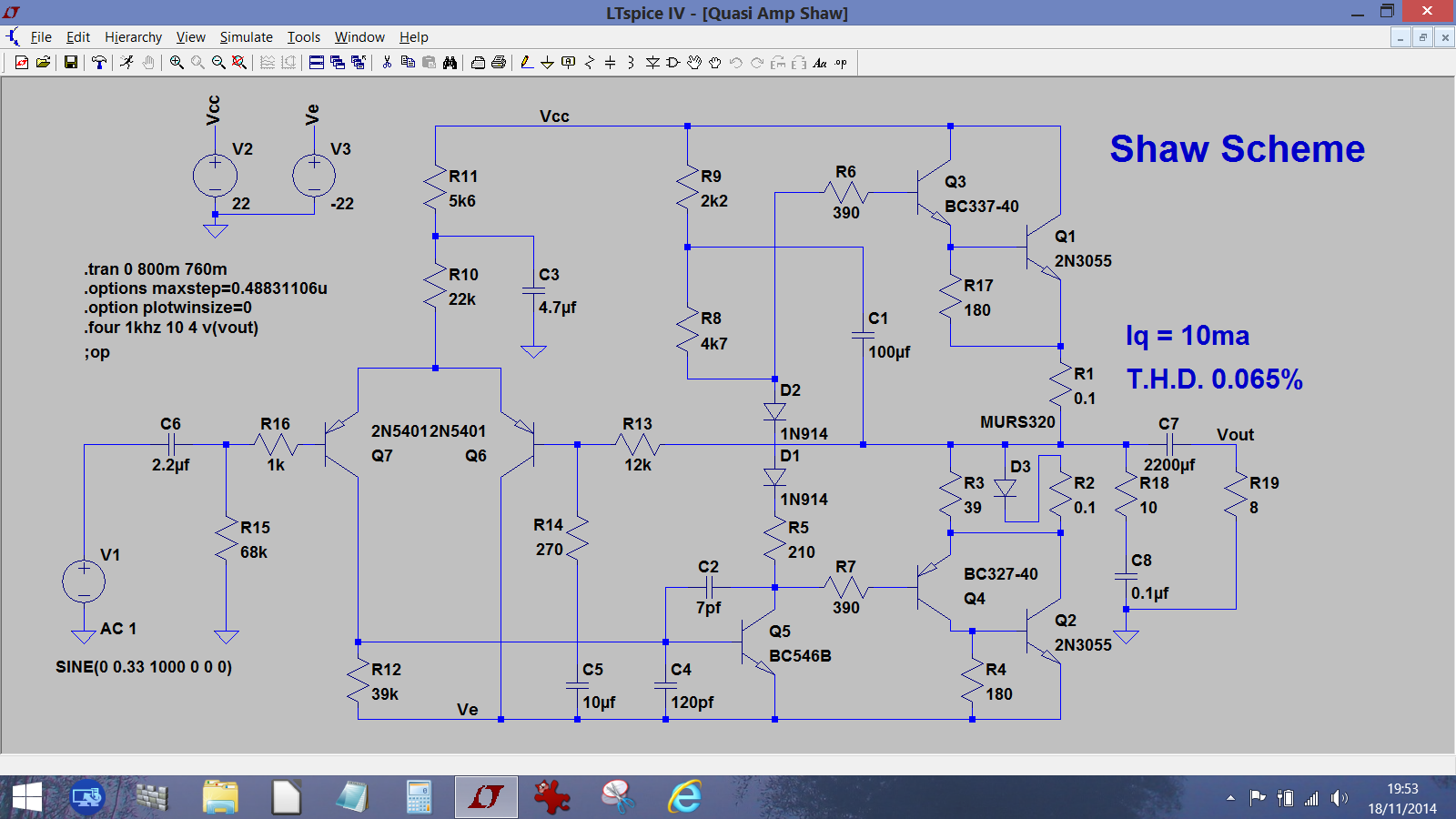The image size is (1456, 819).
Task: Click the clock showing 19:53
Action: click(1402, 789)
